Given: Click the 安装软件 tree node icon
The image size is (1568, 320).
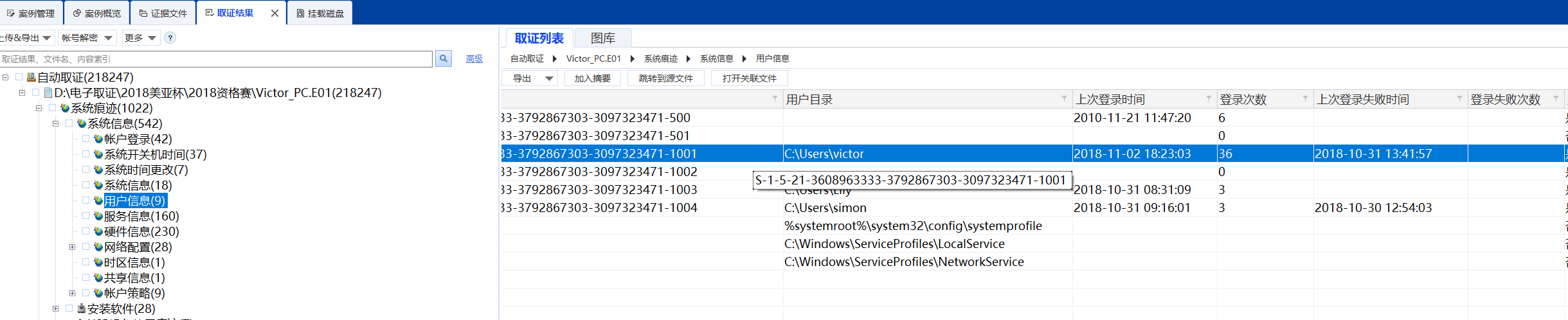Looking at the screenshot, I should point(82,308).
